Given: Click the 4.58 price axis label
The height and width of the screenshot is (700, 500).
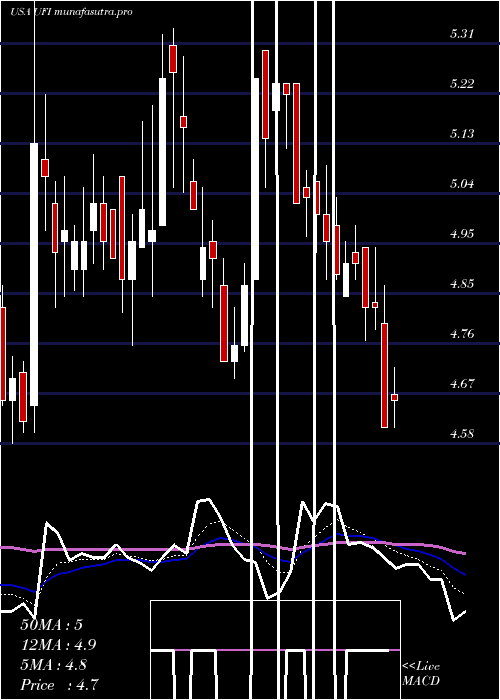Looking at the screenshot, I should click(462, 434).
